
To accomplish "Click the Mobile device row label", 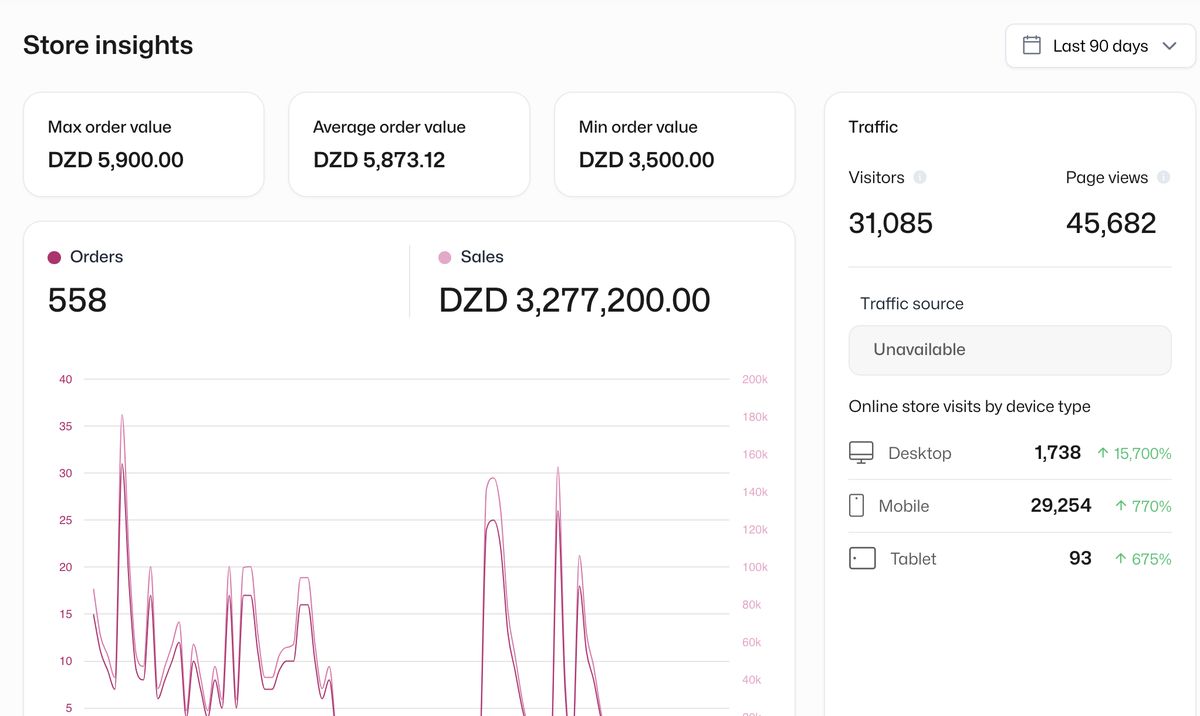I will tap(904, 506).
